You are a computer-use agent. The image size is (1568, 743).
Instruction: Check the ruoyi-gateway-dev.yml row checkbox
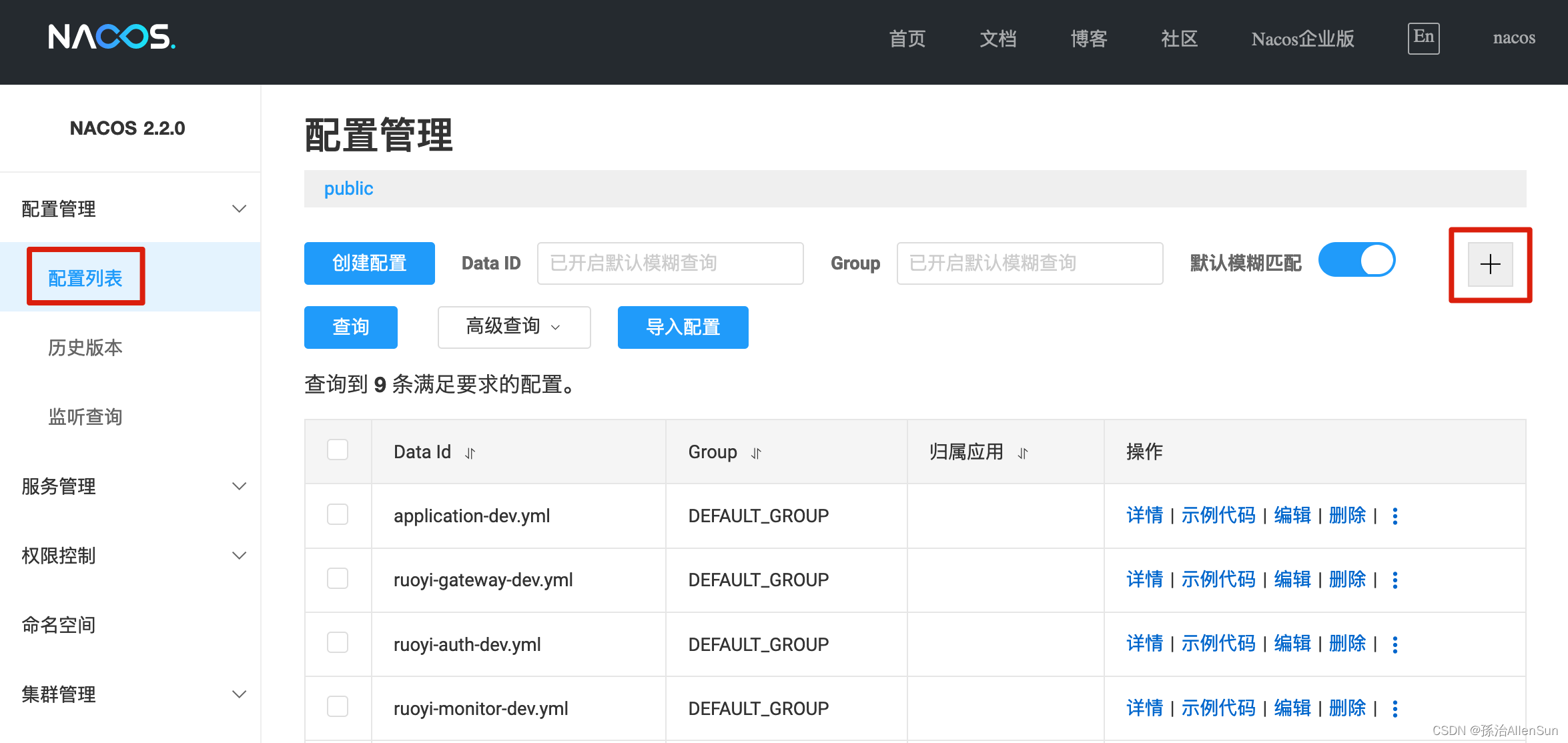pyautogui.click(x=338, y=578)
